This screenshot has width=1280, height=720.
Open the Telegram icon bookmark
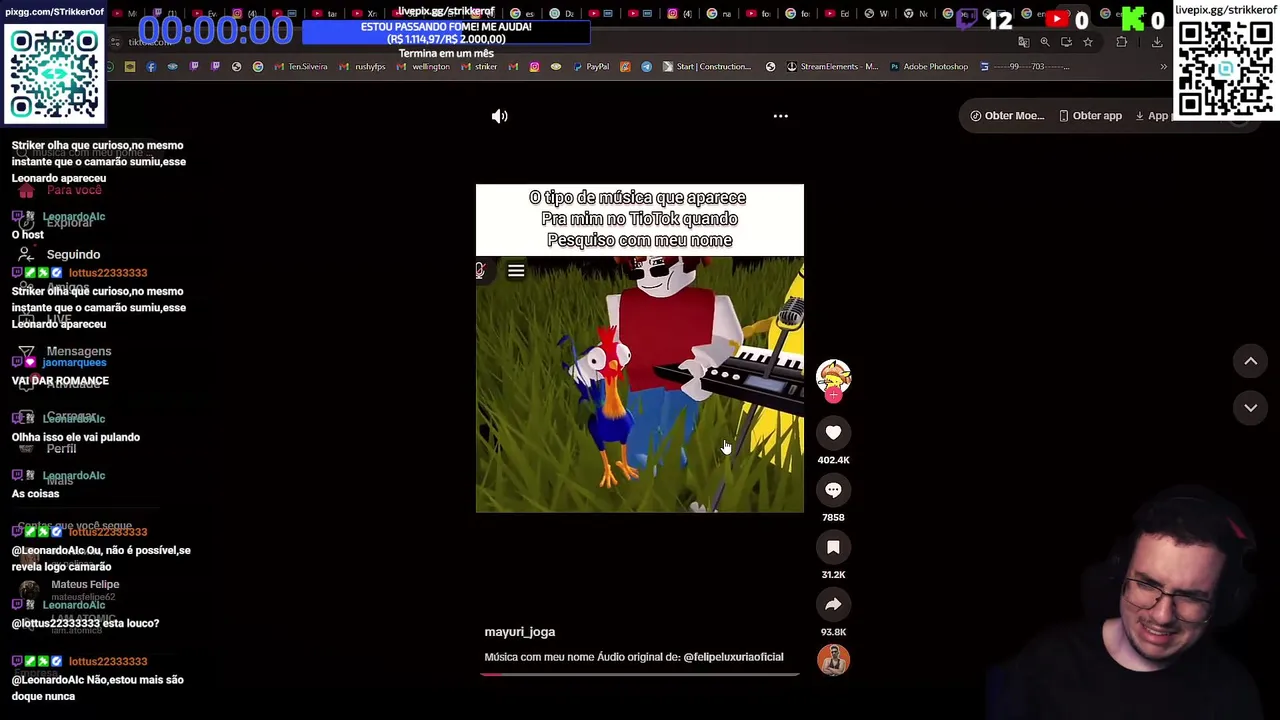point(646,67)
